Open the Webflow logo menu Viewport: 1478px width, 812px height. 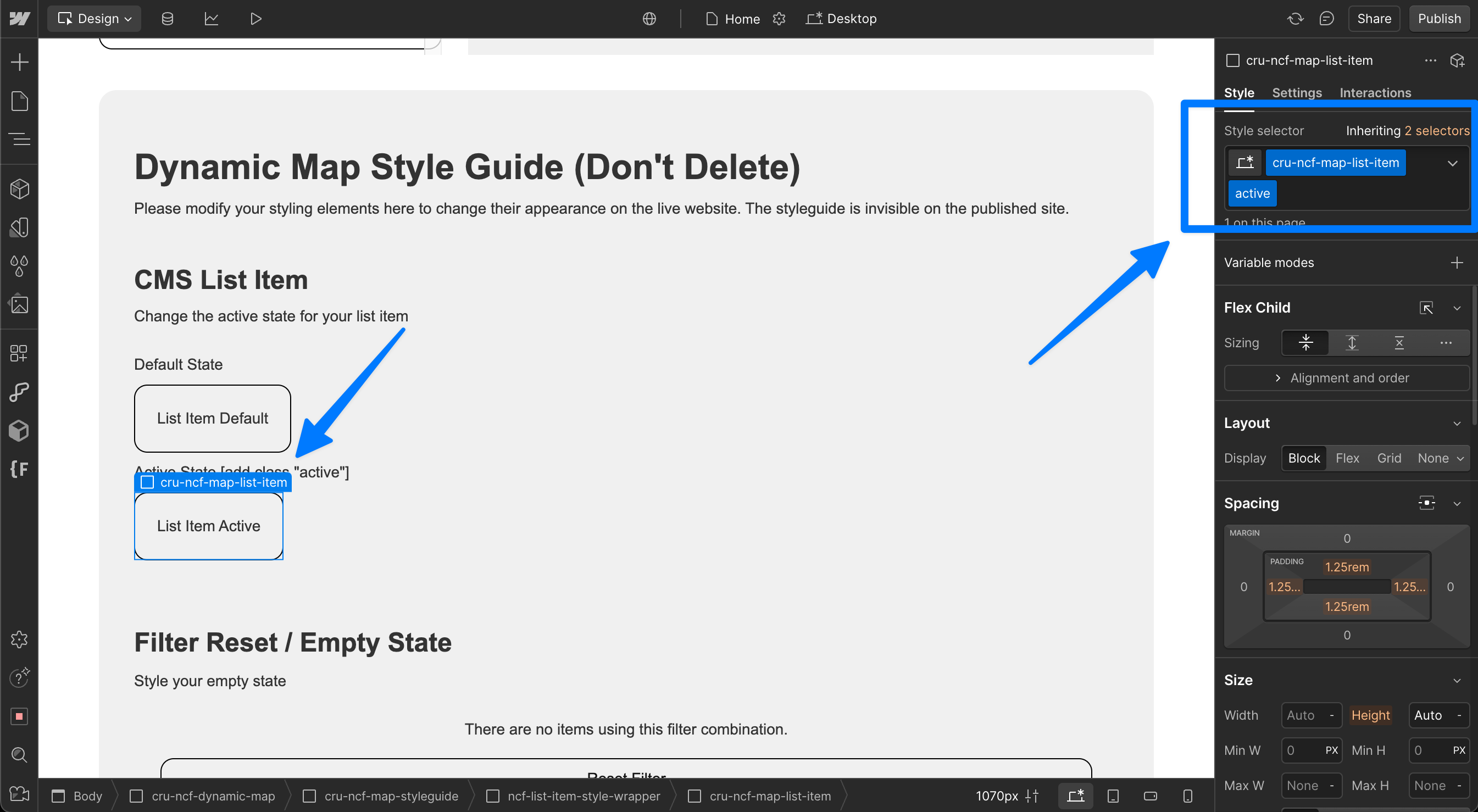tap(20, 18)
